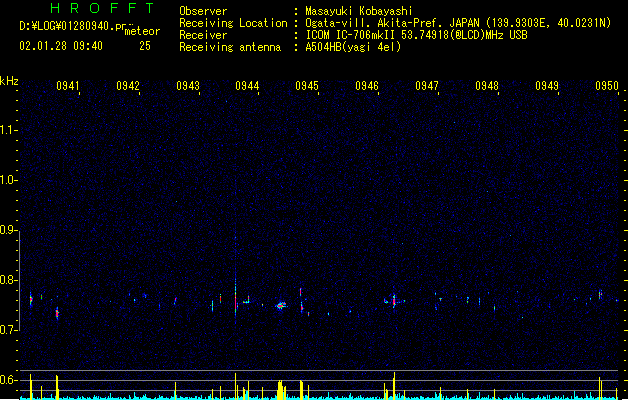Click the 0949 time marker

tap(547, 85)
